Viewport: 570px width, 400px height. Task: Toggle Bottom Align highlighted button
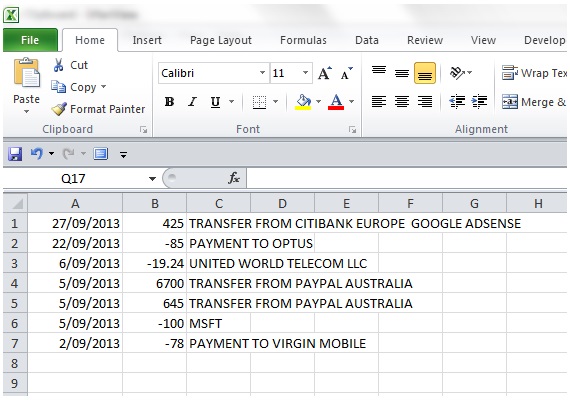point(425,73)
